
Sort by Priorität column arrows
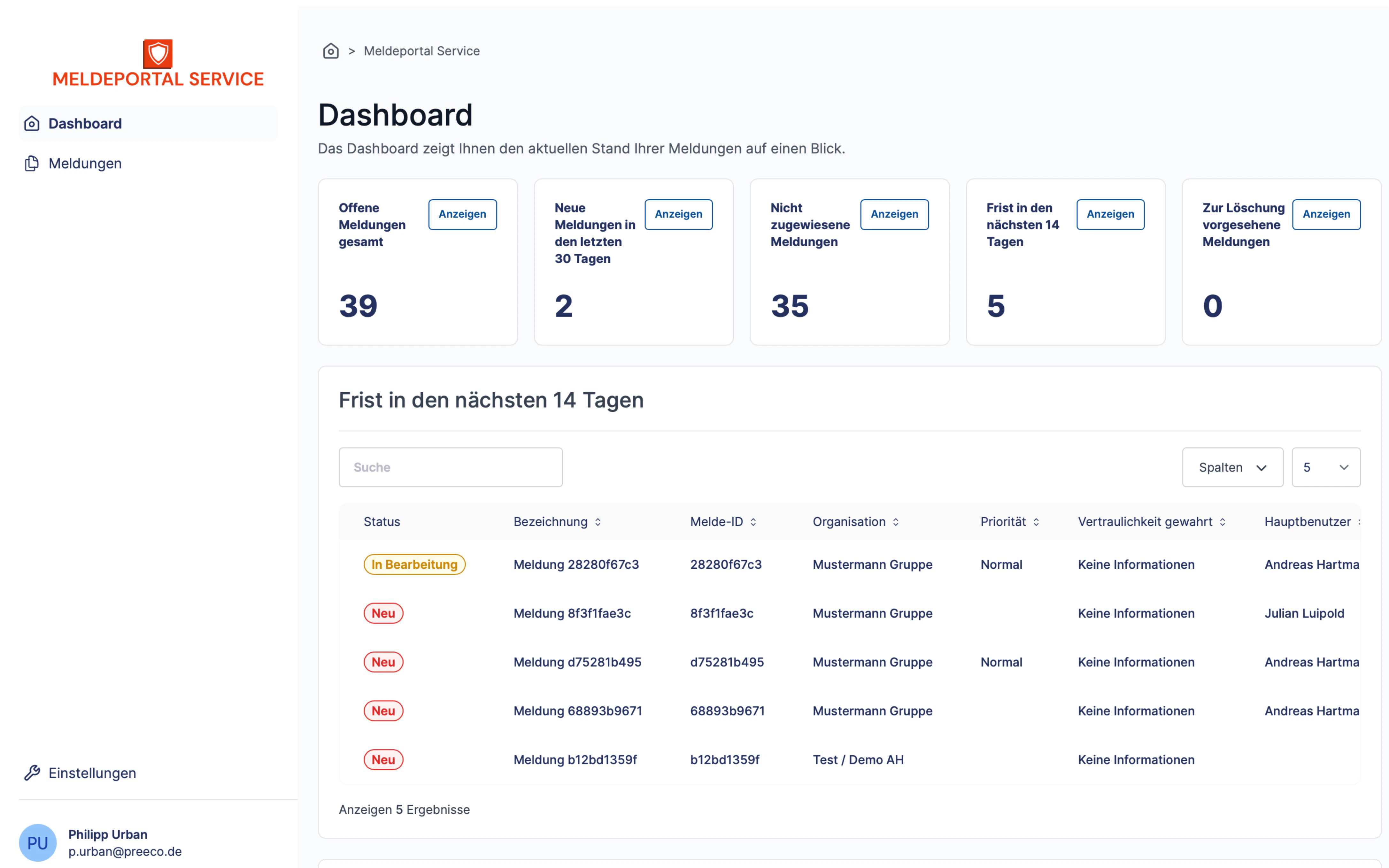[x=1037, y=522]
